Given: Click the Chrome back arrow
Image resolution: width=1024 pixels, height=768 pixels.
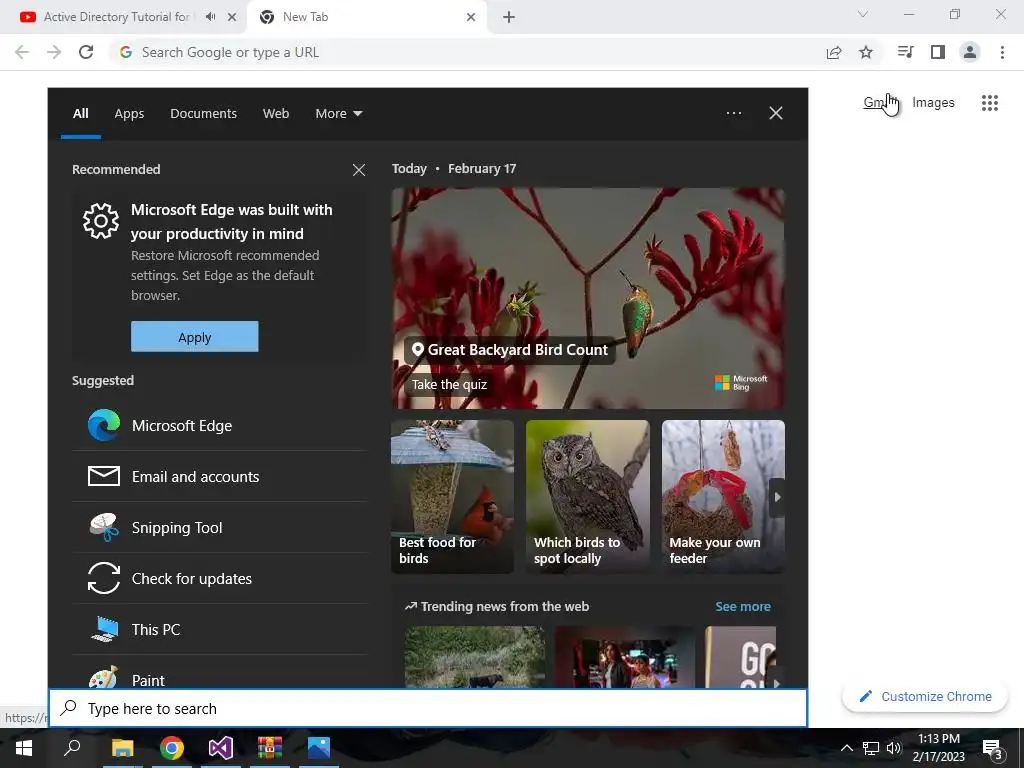Looking at the screenshot, I should pos(22,52).
